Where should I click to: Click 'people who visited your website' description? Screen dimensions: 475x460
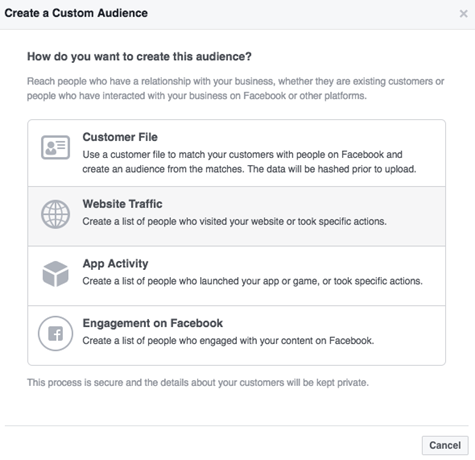tap(234, 221)
